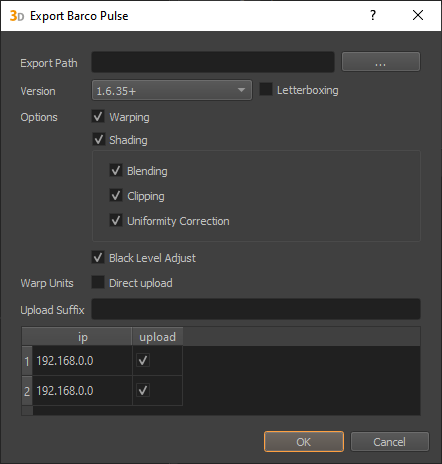Toggle Black Level Adjust checkbox
442x464 pixels.
(98, 258)
